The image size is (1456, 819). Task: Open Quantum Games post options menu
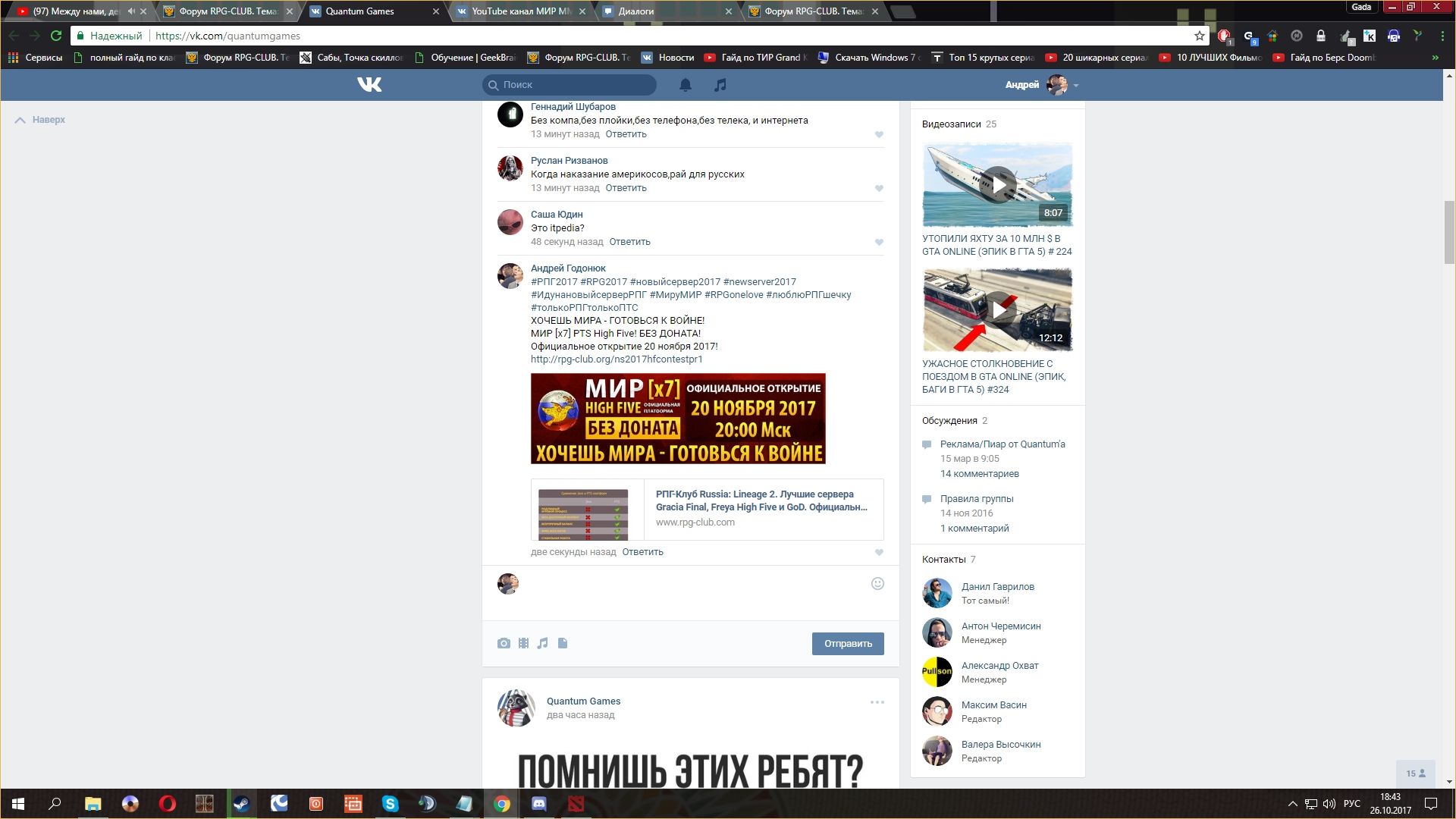point(877,702)
